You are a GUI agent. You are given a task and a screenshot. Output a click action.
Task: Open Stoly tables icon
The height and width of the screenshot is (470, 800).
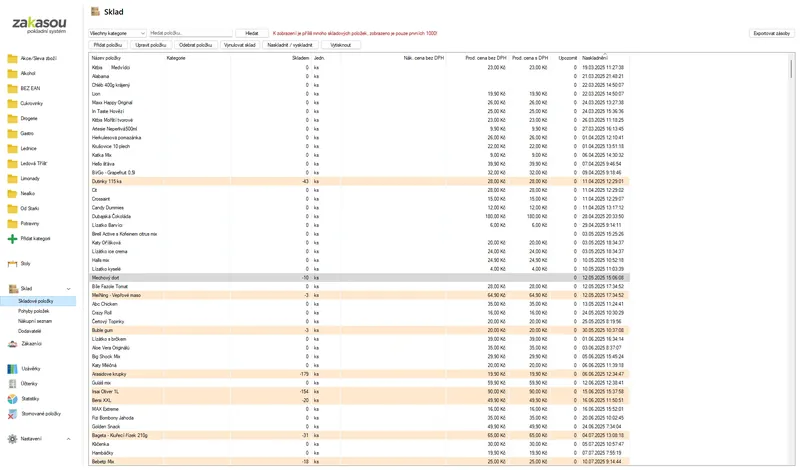tap(13, 264)
